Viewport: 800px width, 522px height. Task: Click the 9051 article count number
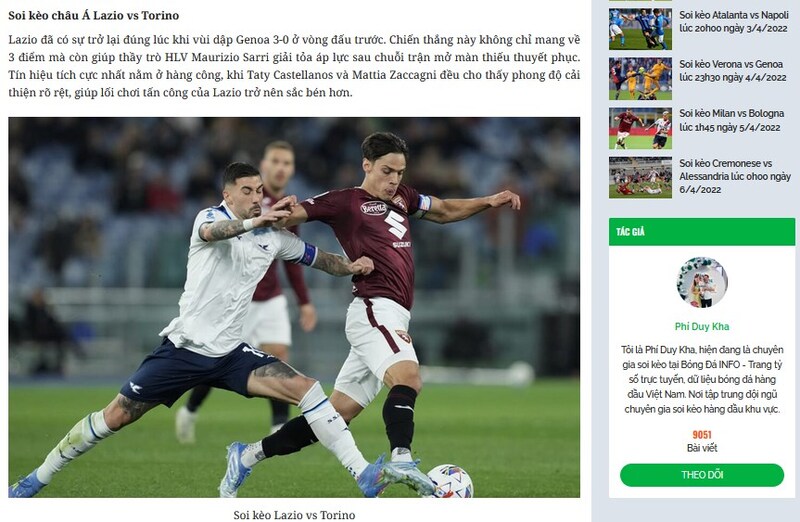tap(702, 434)
